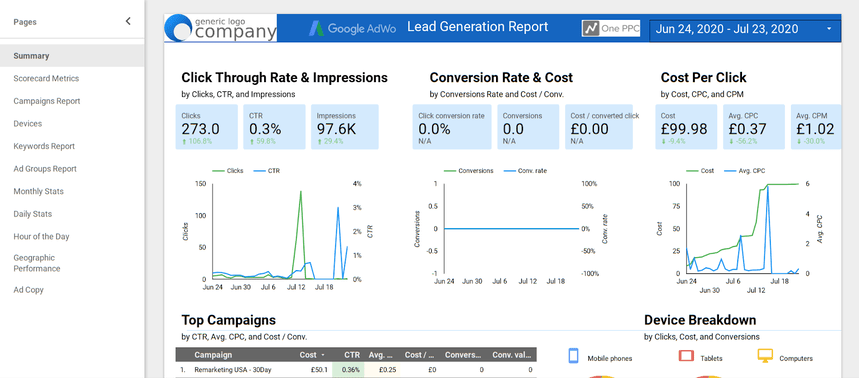Select the Ad Copy page

click(28, 290)
